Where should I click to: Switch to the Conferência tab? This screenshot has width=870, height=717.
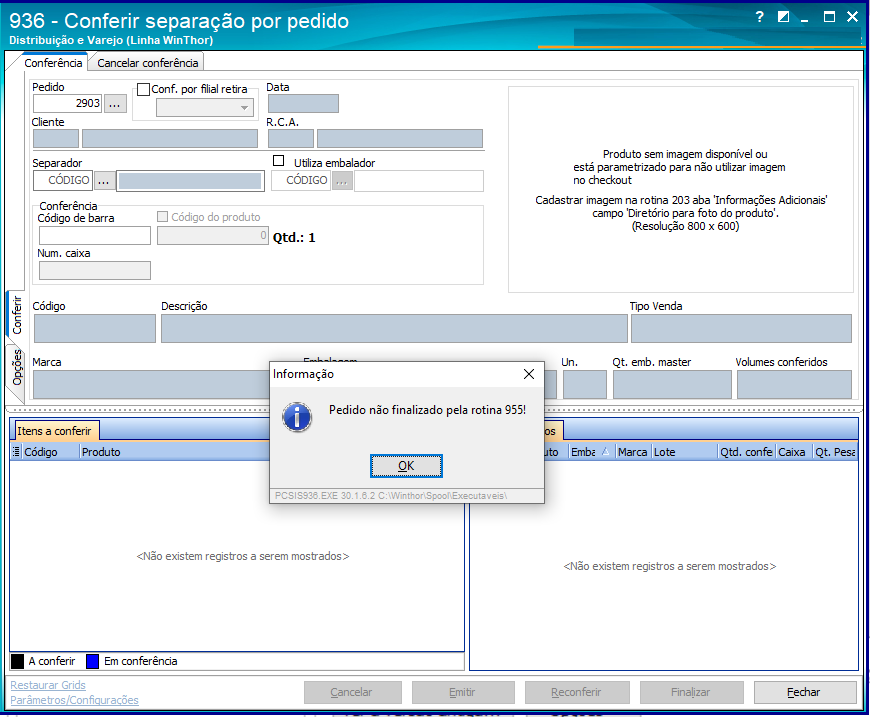tap(53, 63)
